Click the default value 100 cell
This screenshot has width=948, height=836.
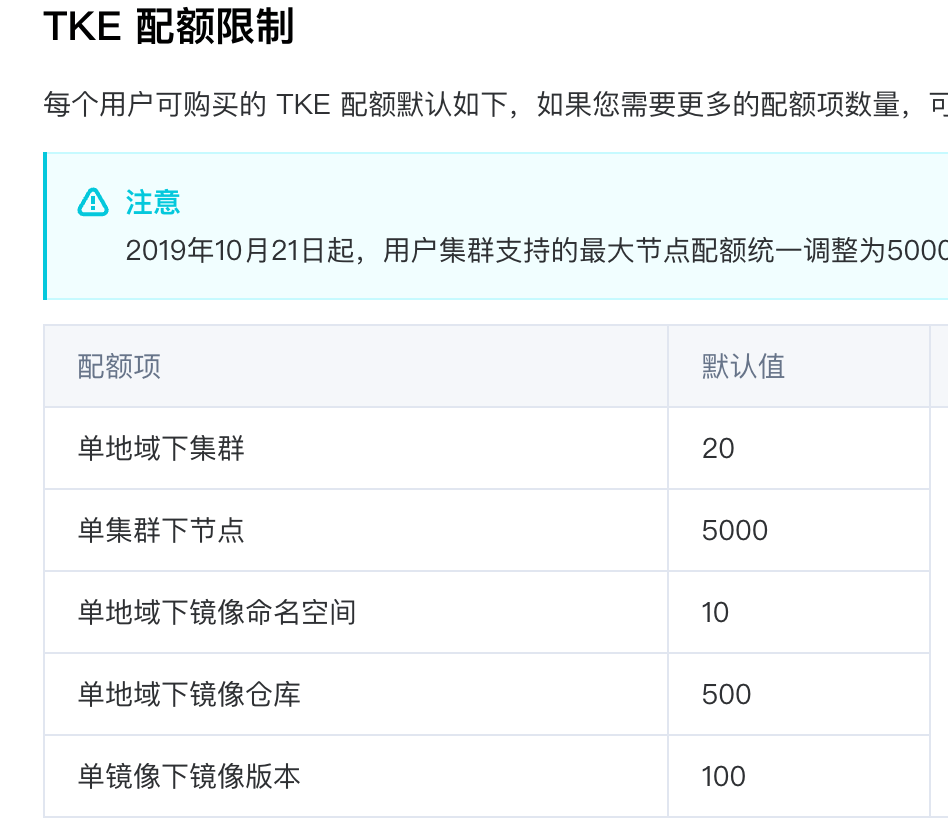pyautogui.click(x=724, y=776)
